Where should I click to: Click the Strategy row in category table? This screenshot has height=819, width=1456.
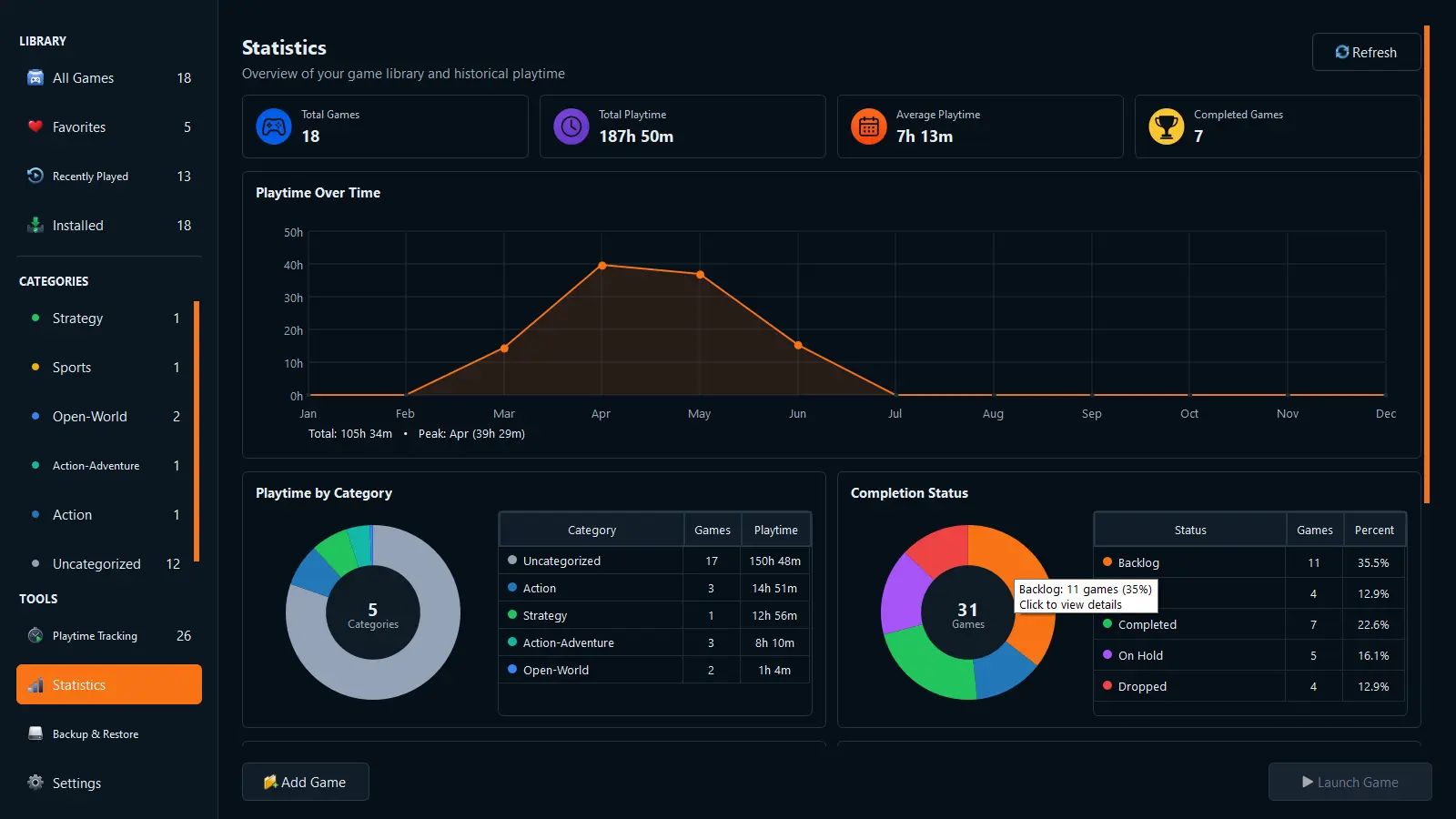(654, 615)
